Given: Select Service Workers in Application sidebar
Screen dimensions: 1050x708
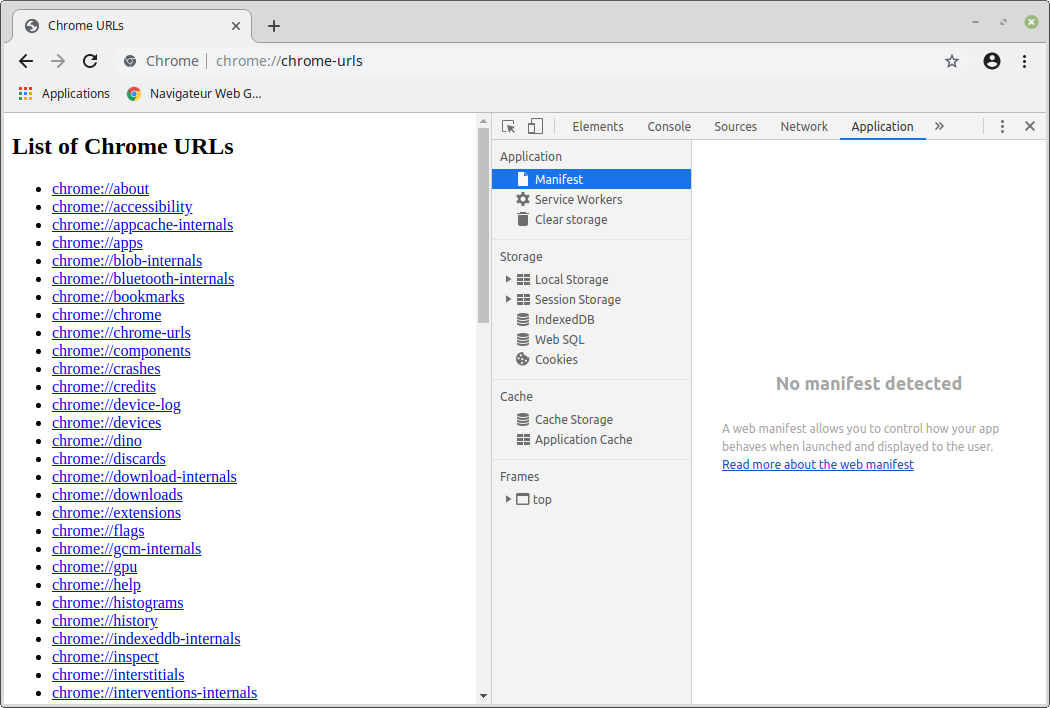Looking at the screenshot, I should tap(578, 200).
